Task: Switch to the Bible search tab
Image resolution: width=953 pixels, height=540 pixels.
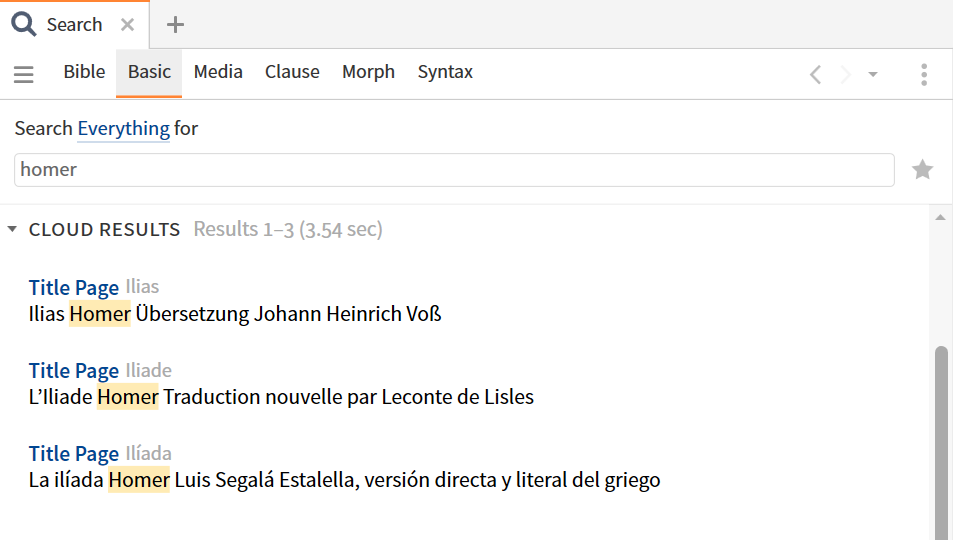Action: point(84,72)
